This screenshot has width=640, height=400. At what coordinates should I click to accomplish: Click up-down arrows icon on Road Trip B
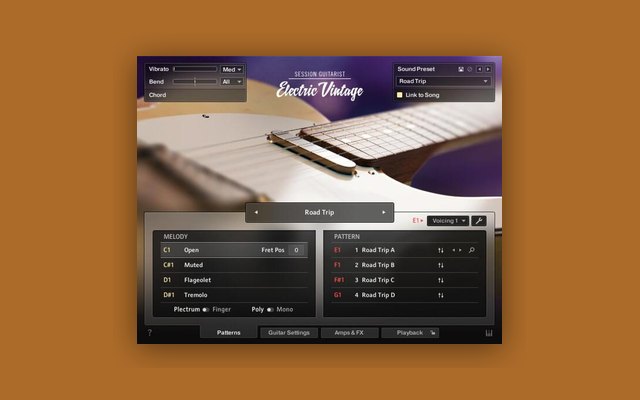coord(441,265)
